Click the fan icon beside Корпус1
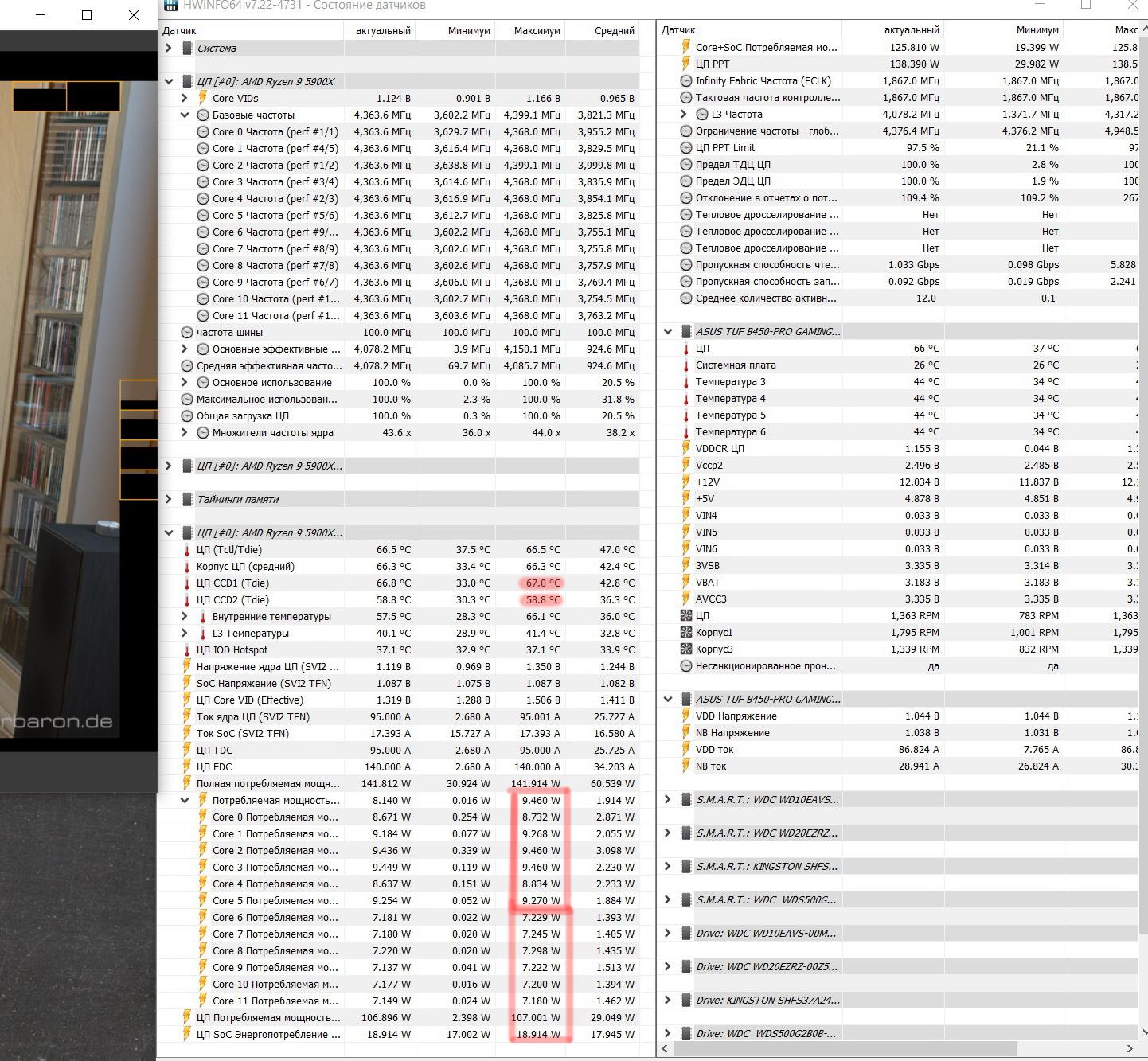This screenshot has height=1061, width=1148. 686,632
